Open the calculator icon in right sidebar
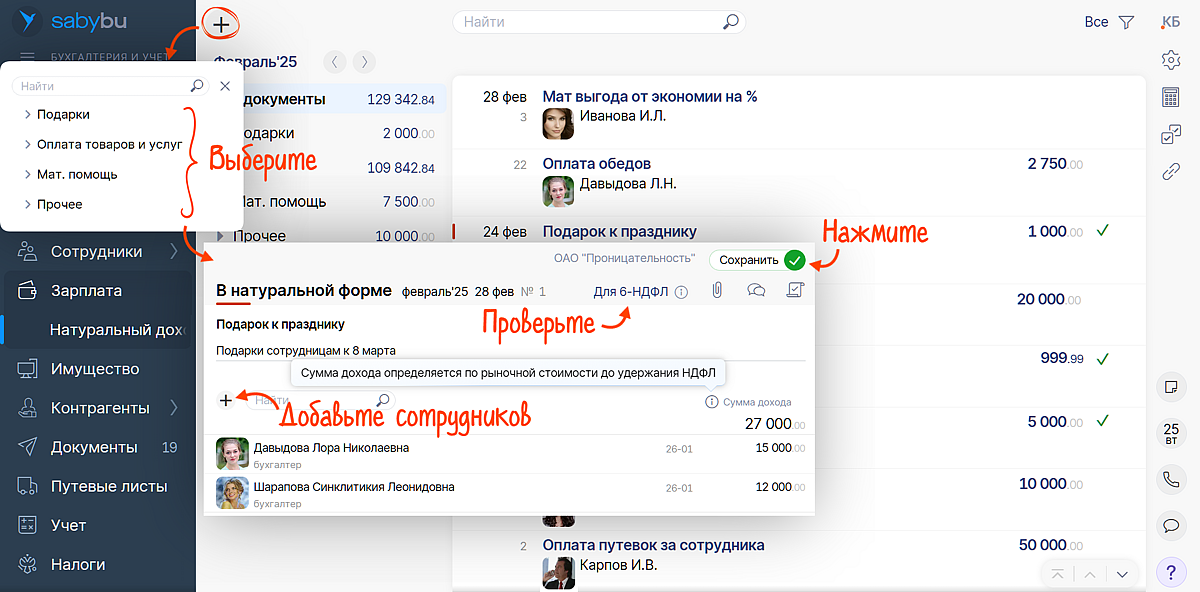Image resolution: width=1200 pixels, height=592 pixels. pos(1171,97)
